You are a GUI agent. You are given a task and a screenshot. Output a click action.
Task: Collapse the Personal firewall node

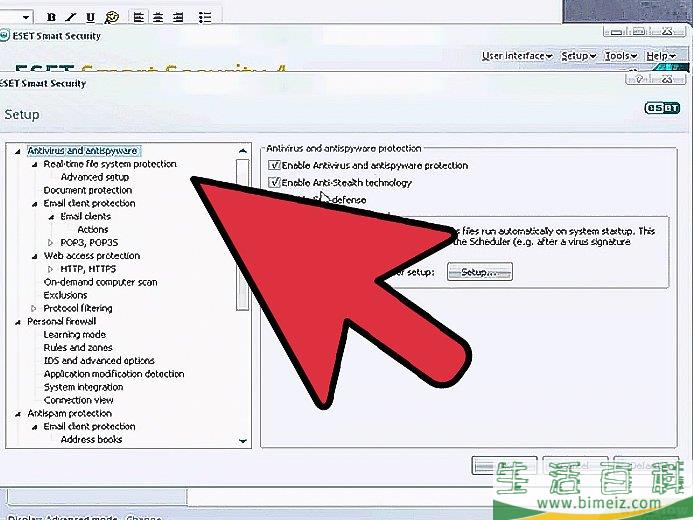[x=18, y=323]
